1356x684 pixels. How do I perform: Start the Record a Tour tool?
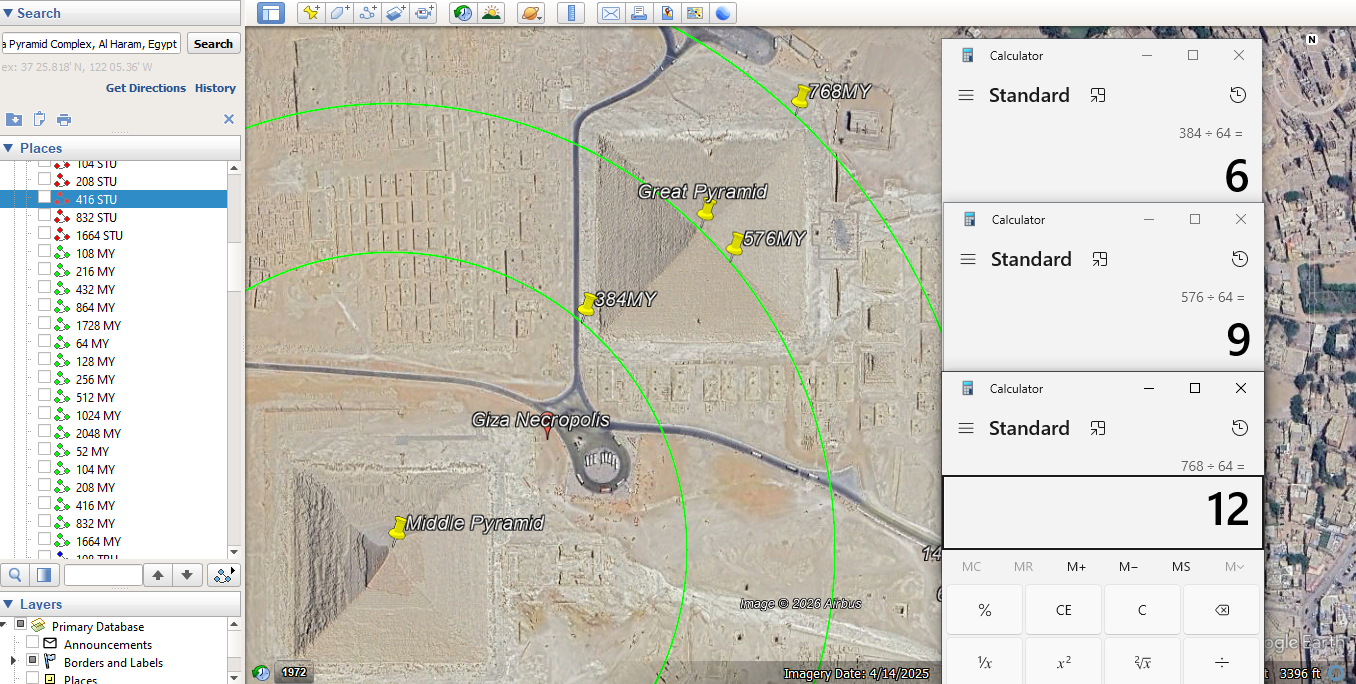pyautogui.click(x=424, y=13)
